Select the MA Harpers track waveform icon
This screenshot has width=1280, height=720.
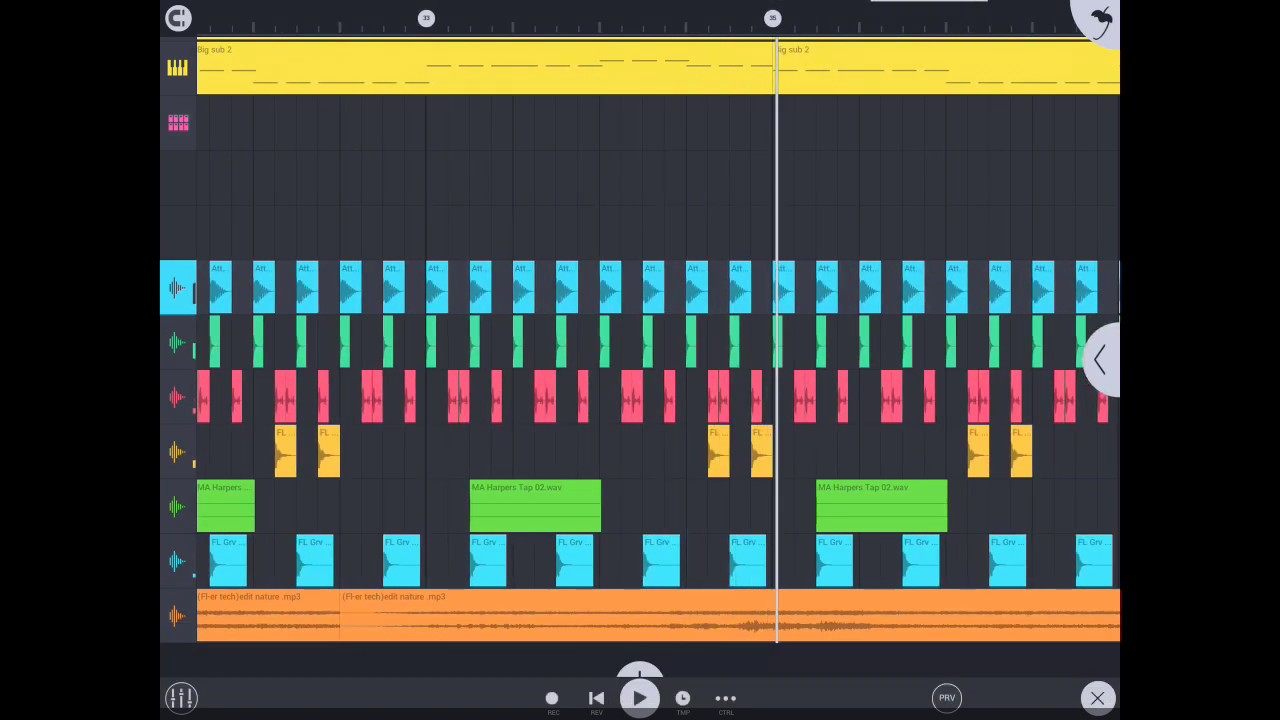coord(178,507)
